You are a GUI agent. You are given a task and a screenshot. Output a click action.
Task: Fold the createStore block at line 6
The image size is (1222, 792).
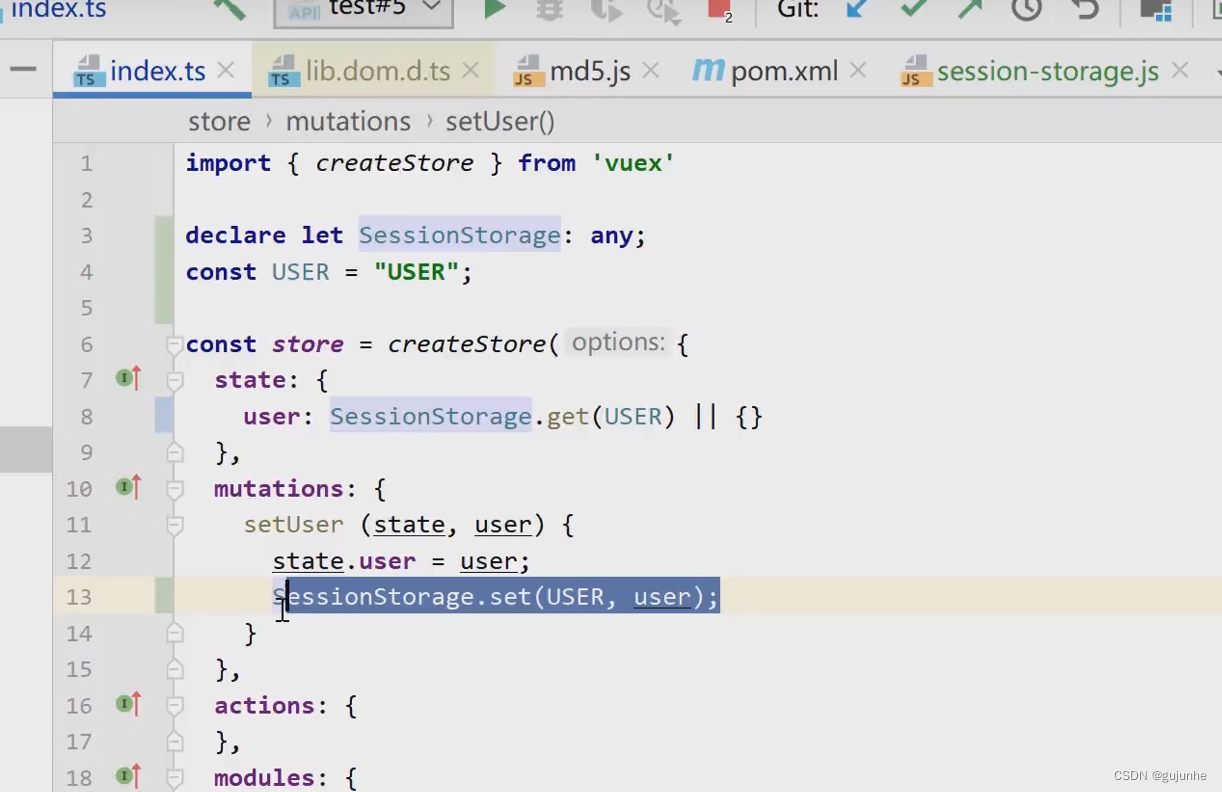click(x=175, y=345)
